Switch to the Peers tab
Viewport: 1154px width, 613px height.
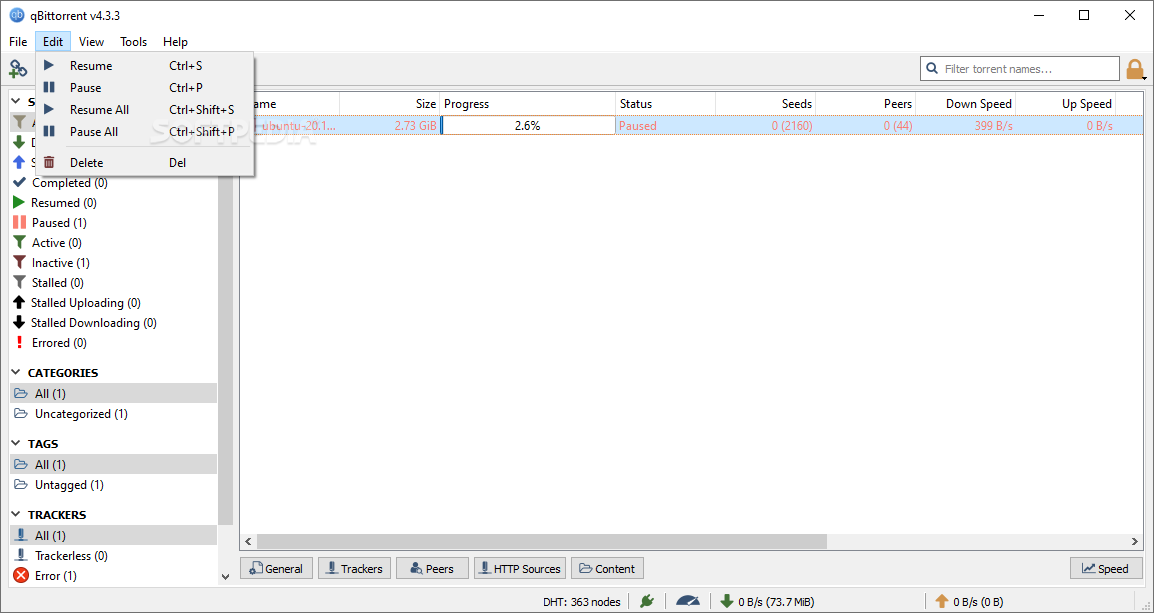click(x=432, y=568)
